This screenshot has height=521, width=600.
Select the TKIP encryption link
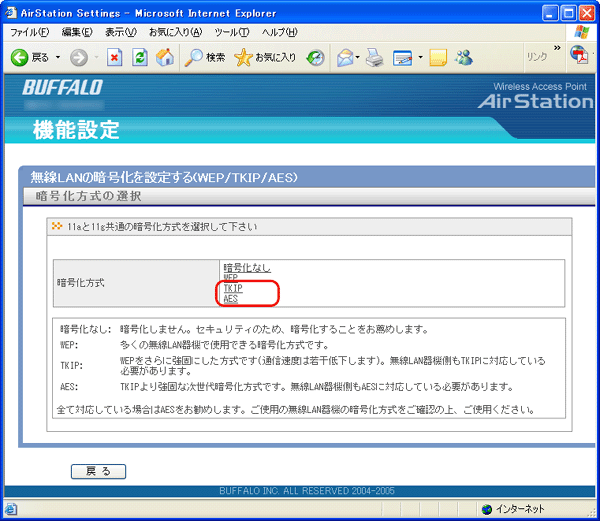click(233, 288)
